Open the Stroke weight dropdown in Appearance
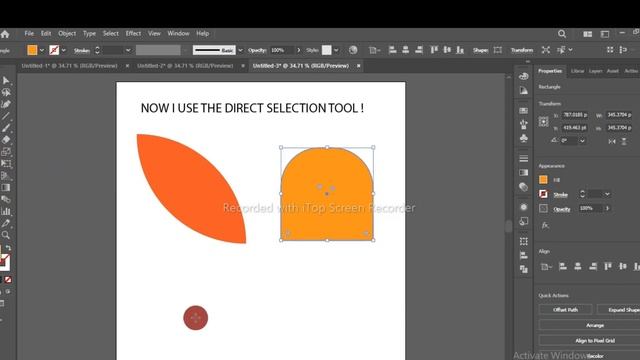The height and width of the screenshot is (360, 640). tap(607, 194)
